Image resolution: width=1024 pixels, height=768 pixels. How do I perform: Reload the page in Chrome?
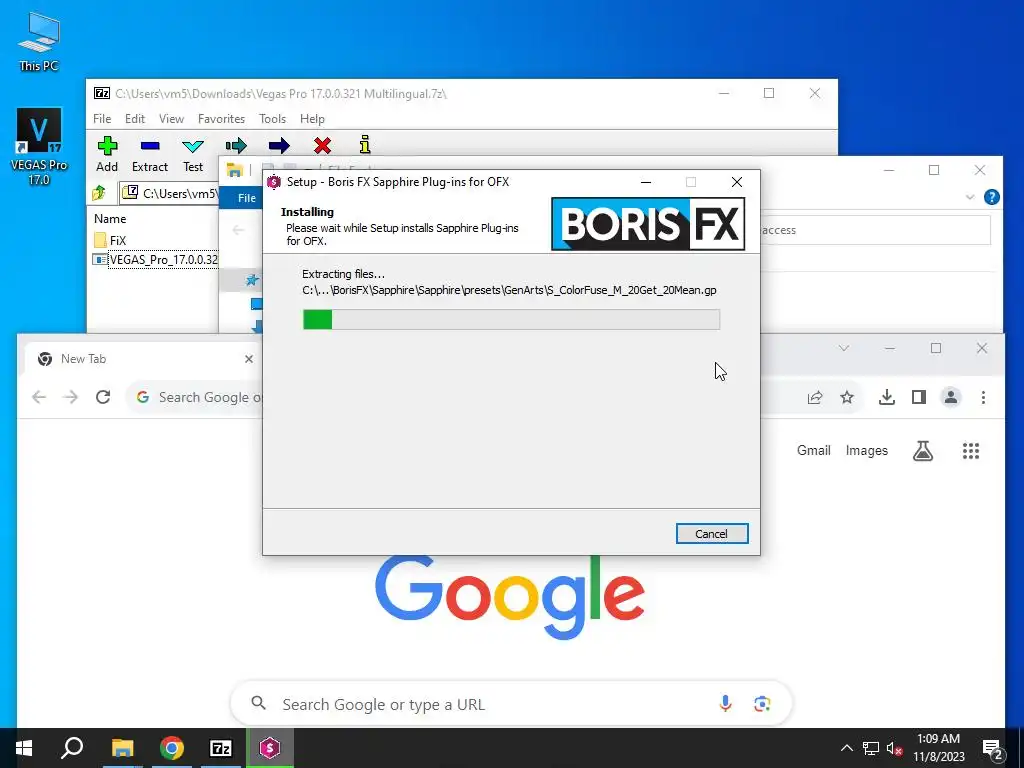pyautogui.click(x=103, y=397)
